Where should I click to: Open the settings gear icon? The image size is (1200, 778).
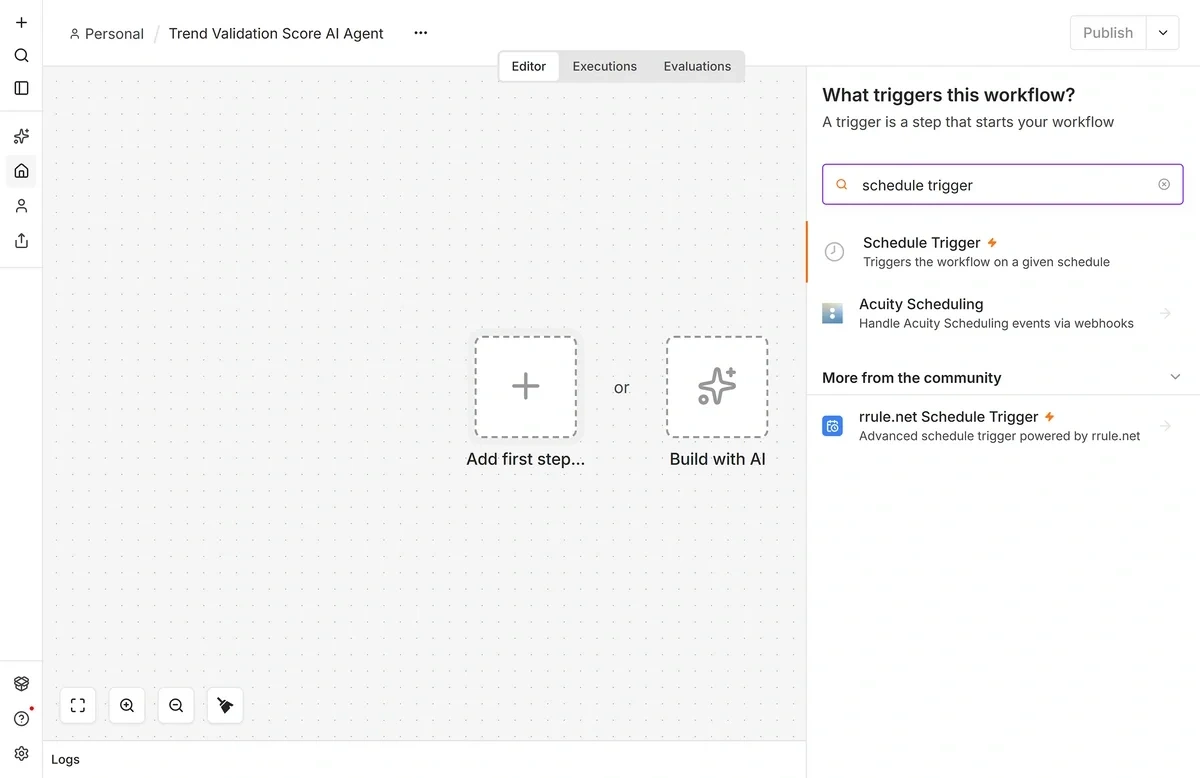[21, 753]
